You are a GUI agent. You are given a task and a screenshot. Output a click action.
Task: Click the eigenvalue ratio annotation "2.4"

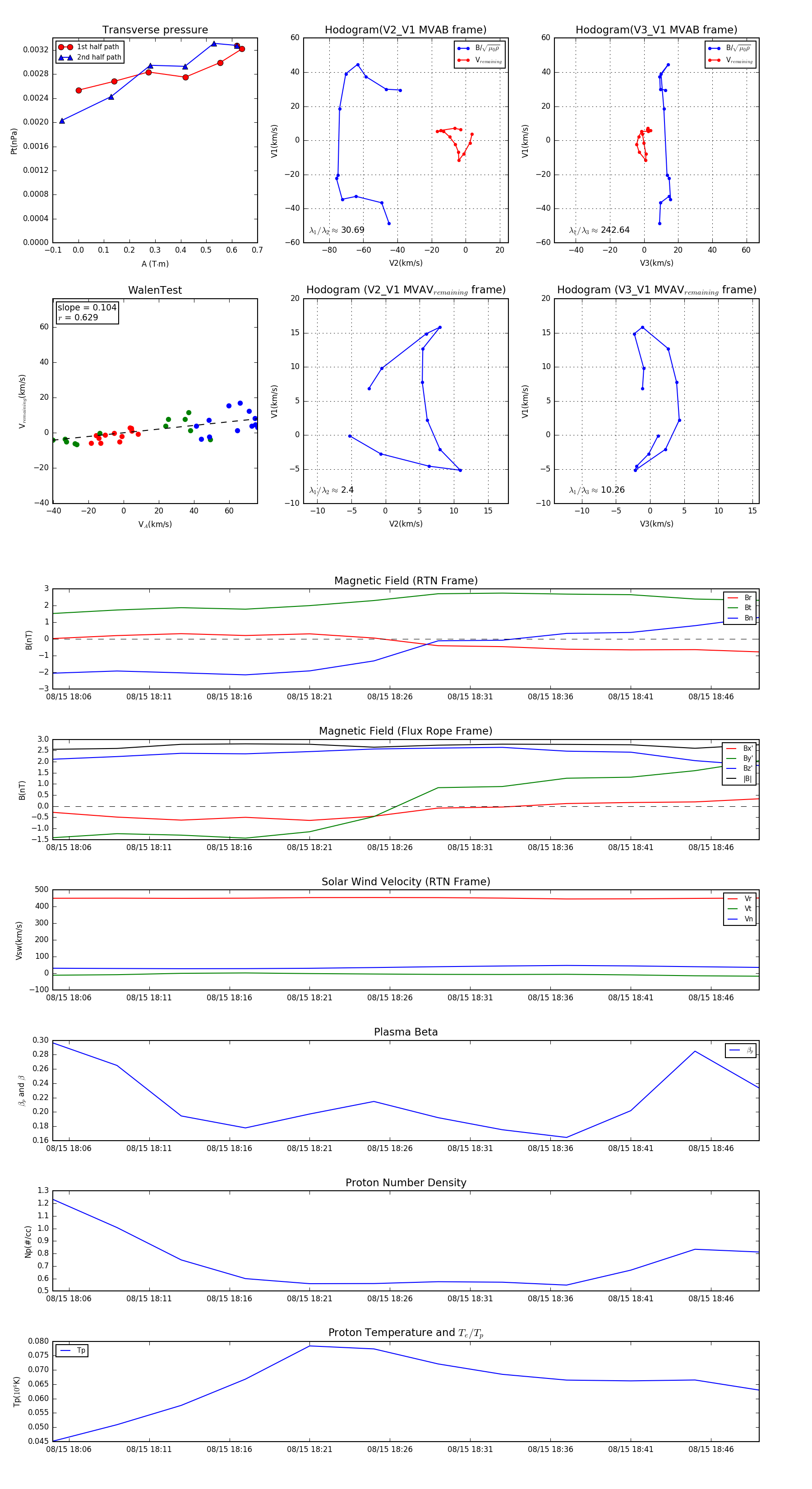(x=331, y=490)
